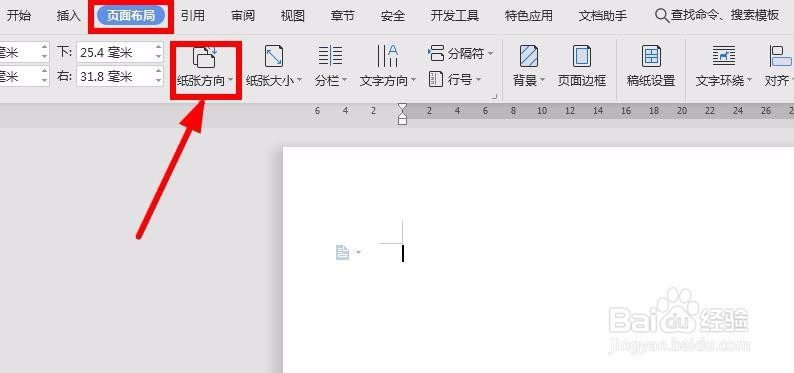Click the small document icon beside cursor
This screenshot has height=373, width=794.
342,252
